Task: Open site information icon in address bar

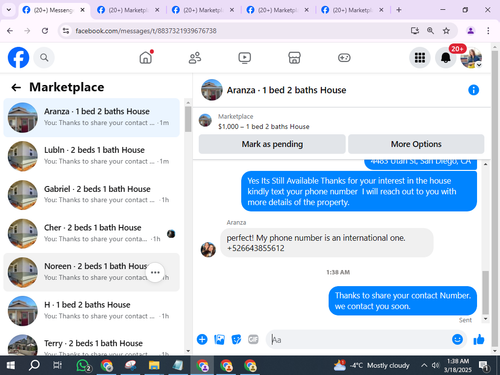Action: click(66, 31)
